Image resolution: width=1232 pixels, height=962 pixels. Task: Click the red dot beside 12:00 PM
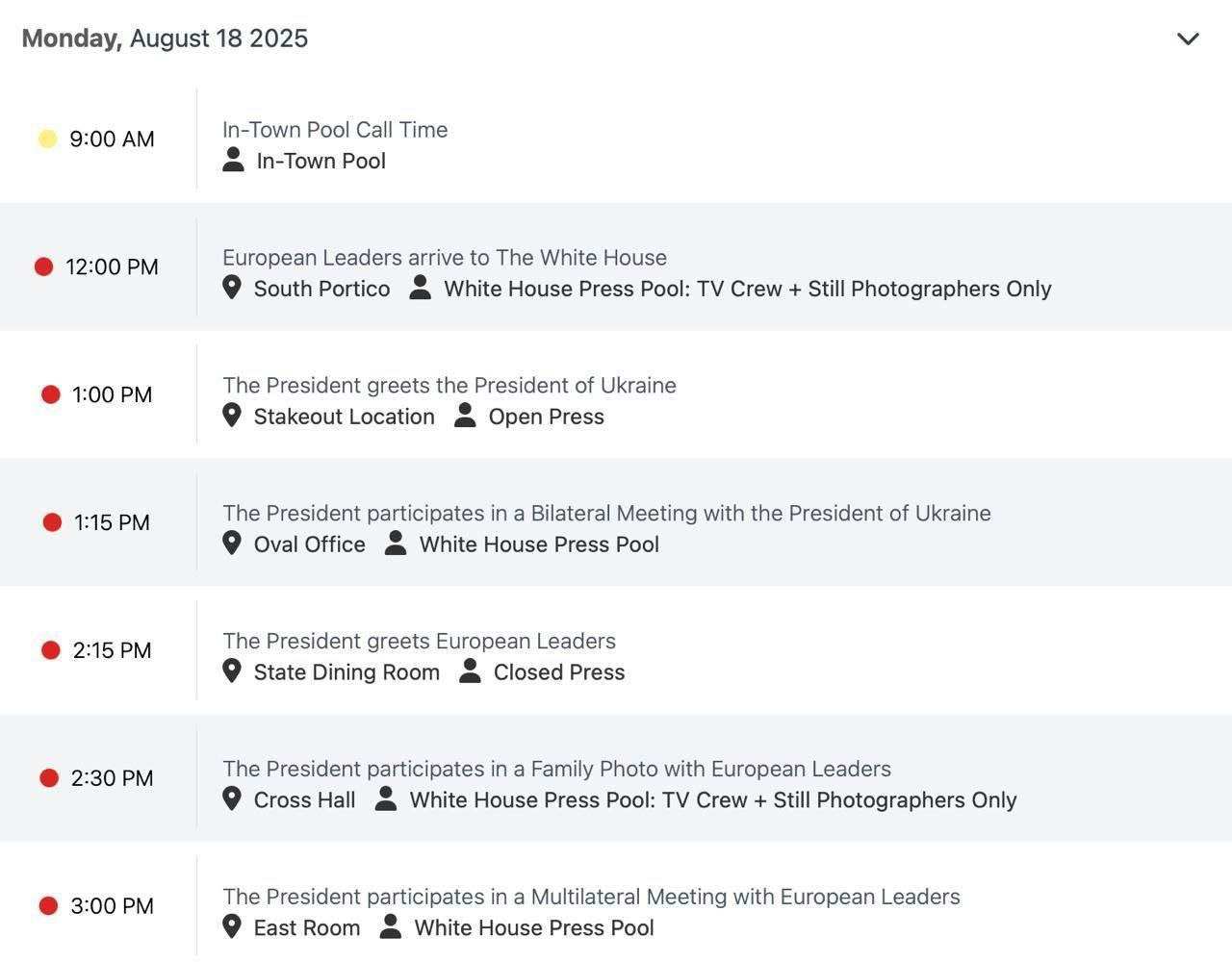click(43, 266)
